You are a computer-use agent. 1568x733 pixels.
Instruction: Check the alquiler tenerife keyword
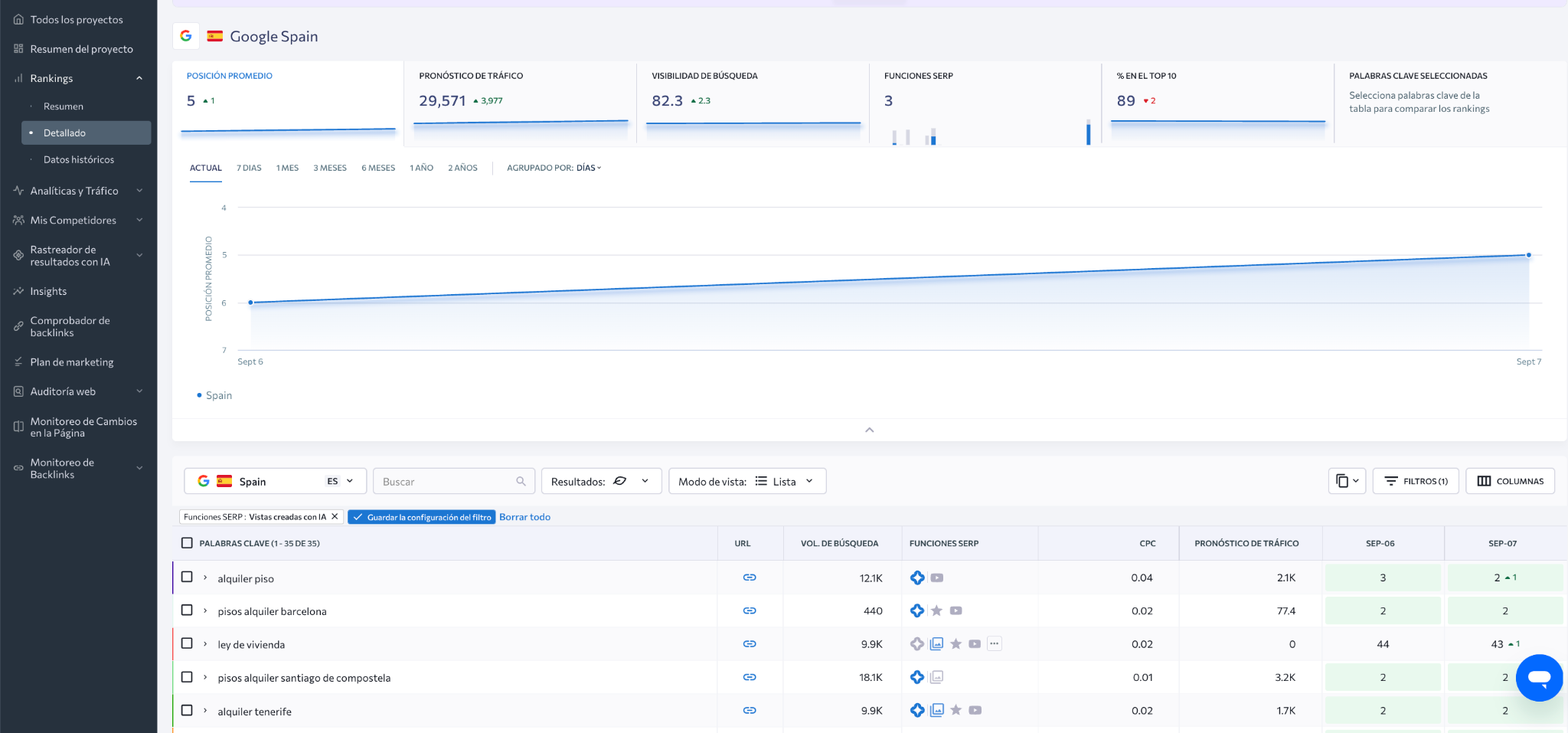(187, 710)
